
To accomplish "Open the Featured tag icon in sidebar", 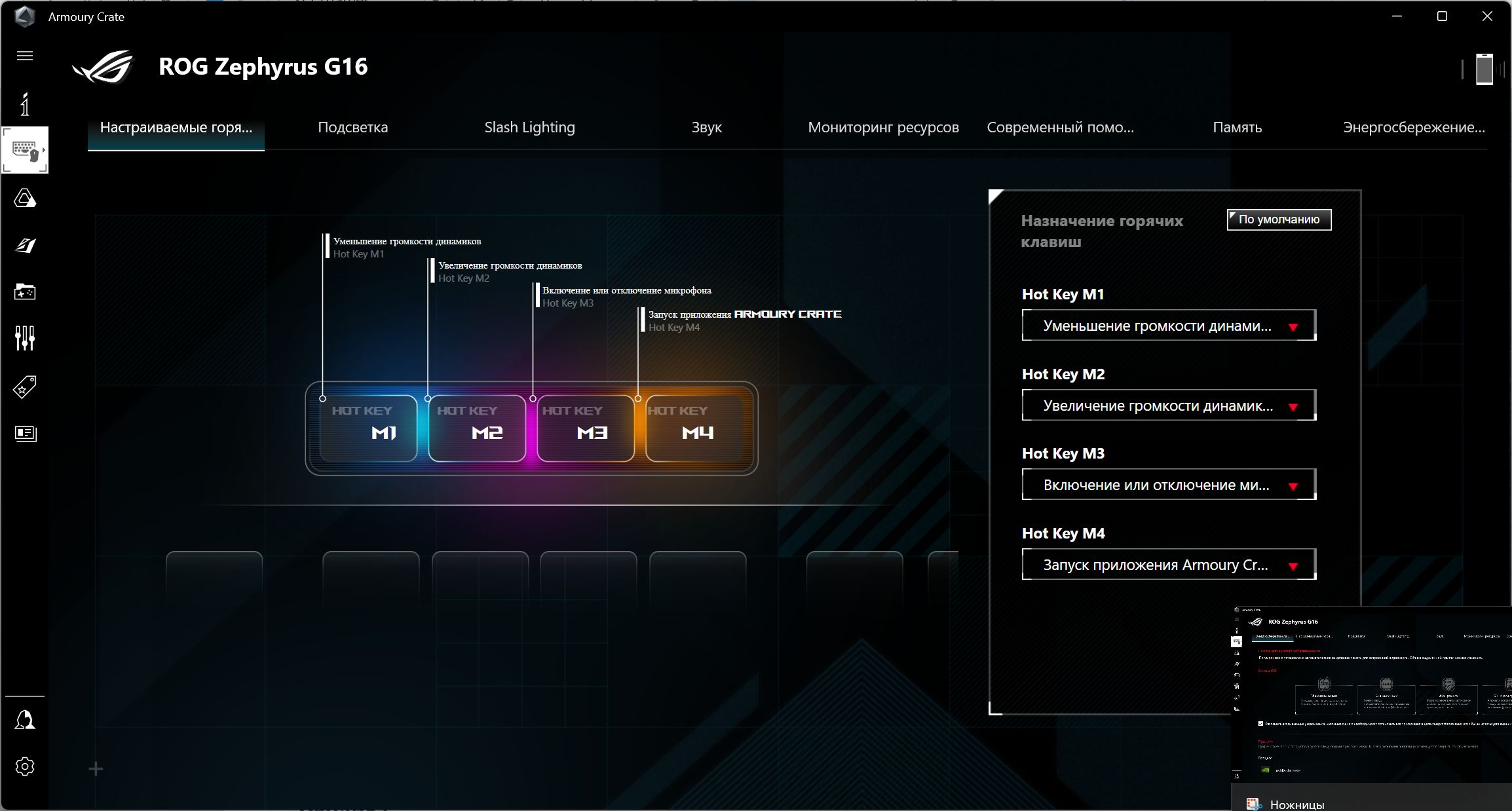I will click(x=25, y=387).
